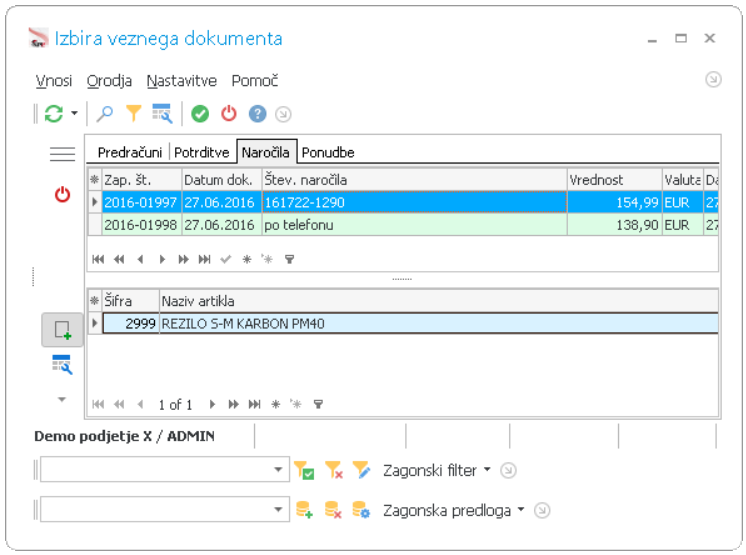
Task: Open the Orodja menu
Action: coord(109,81)
